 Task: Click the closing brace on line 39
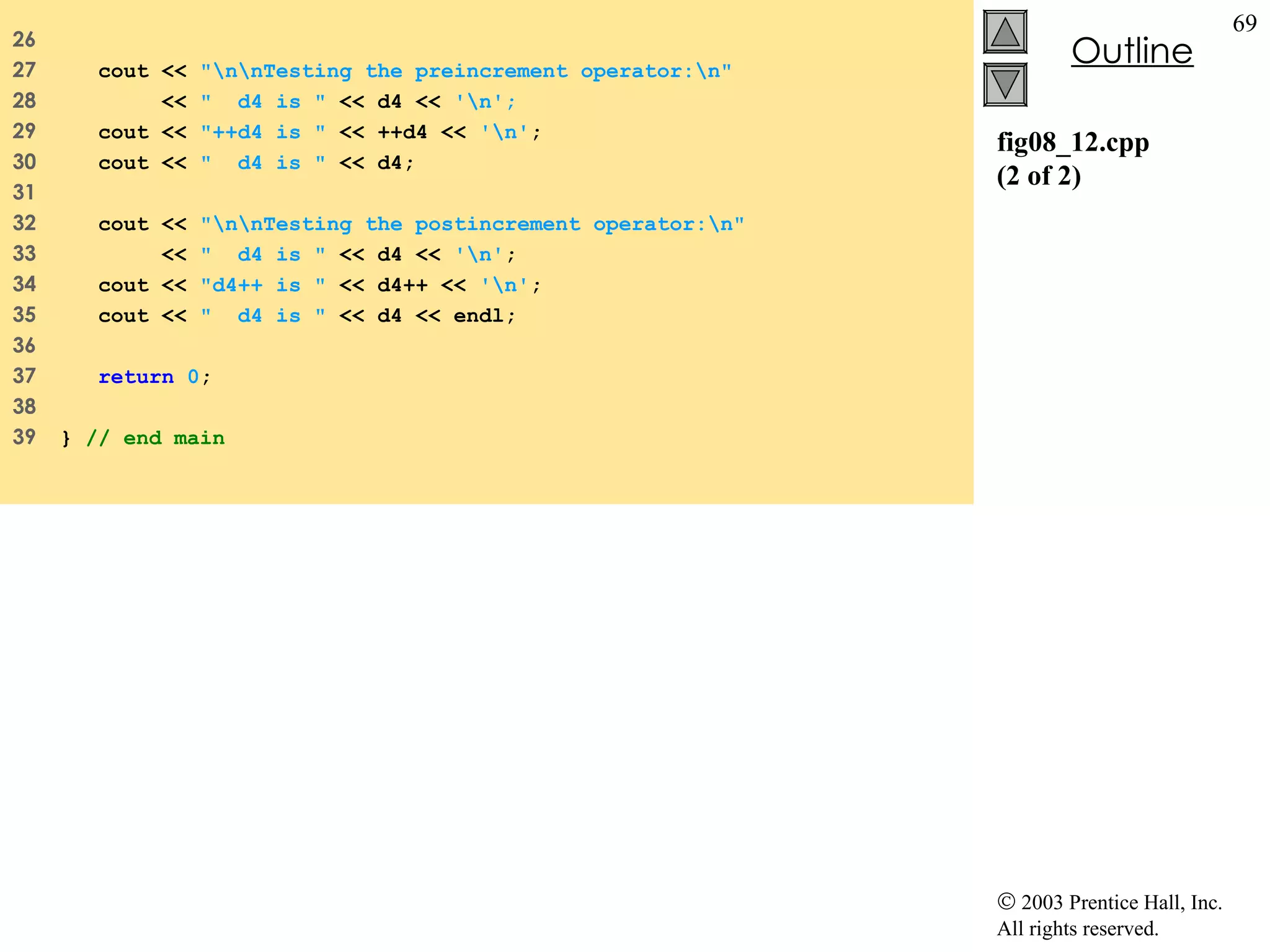(x=66, y=439)
